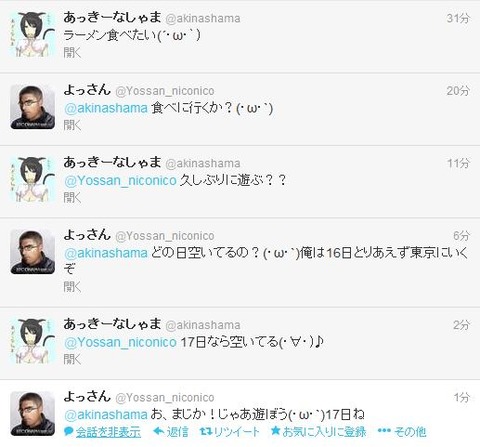The image size is (480, 447).
Task: Expand the 11分 akinashama tweet with 開く
Action: pyautogui.click(x=72, y=198)
